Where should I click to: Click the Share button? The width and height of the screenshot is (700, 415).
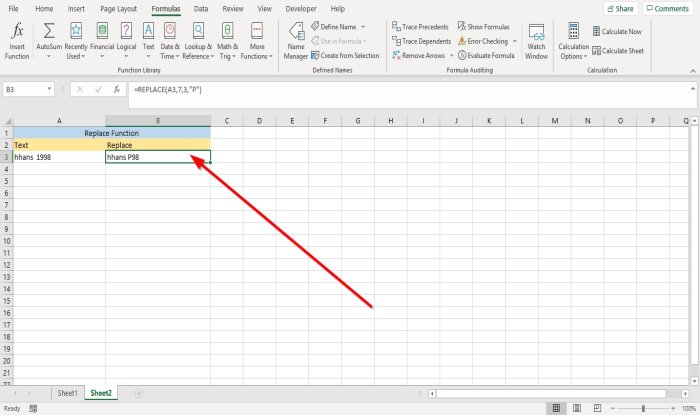(621, 8)
